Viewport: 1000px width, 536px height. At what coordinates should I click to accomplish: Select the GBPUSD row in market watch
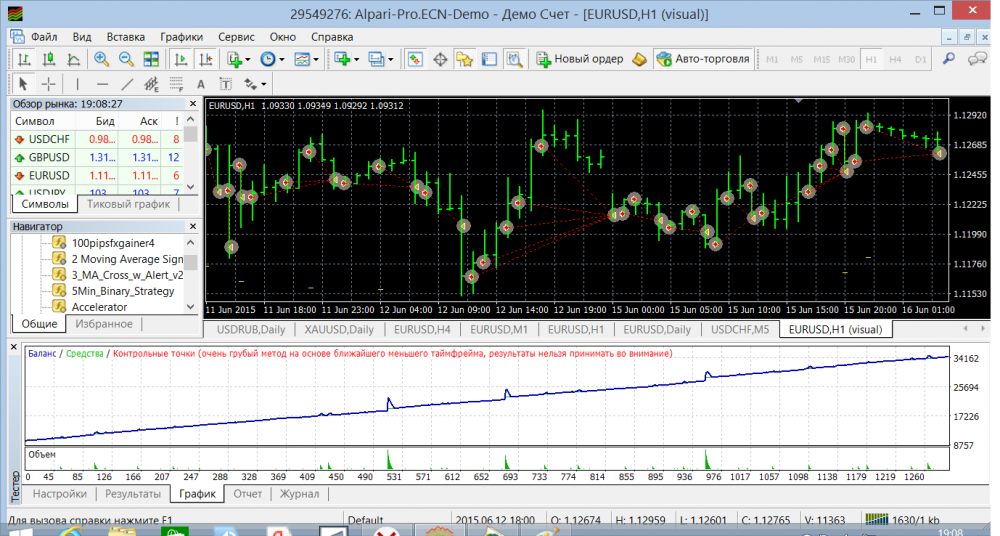coord(97,157)
